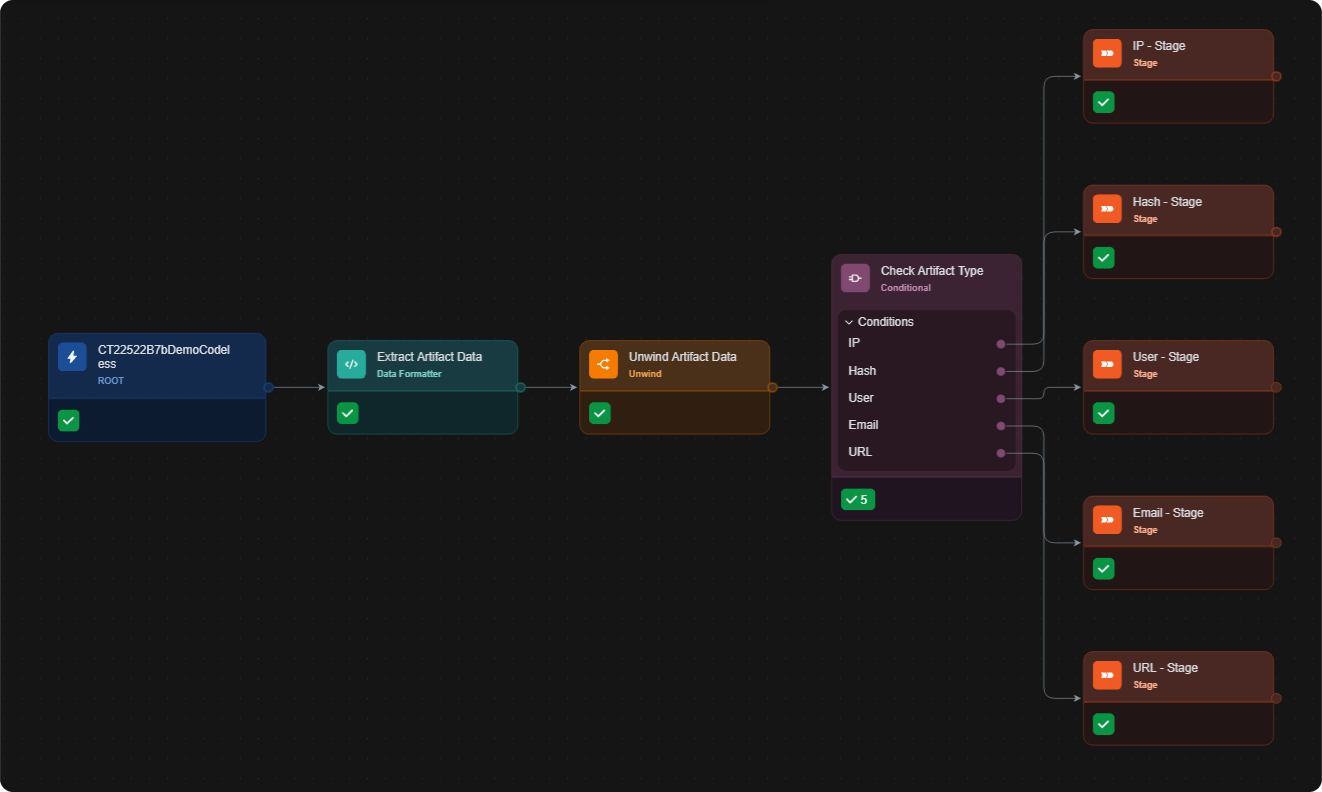
Task: Click the green checkmark on User - Stage
Action: (1103, 413)
